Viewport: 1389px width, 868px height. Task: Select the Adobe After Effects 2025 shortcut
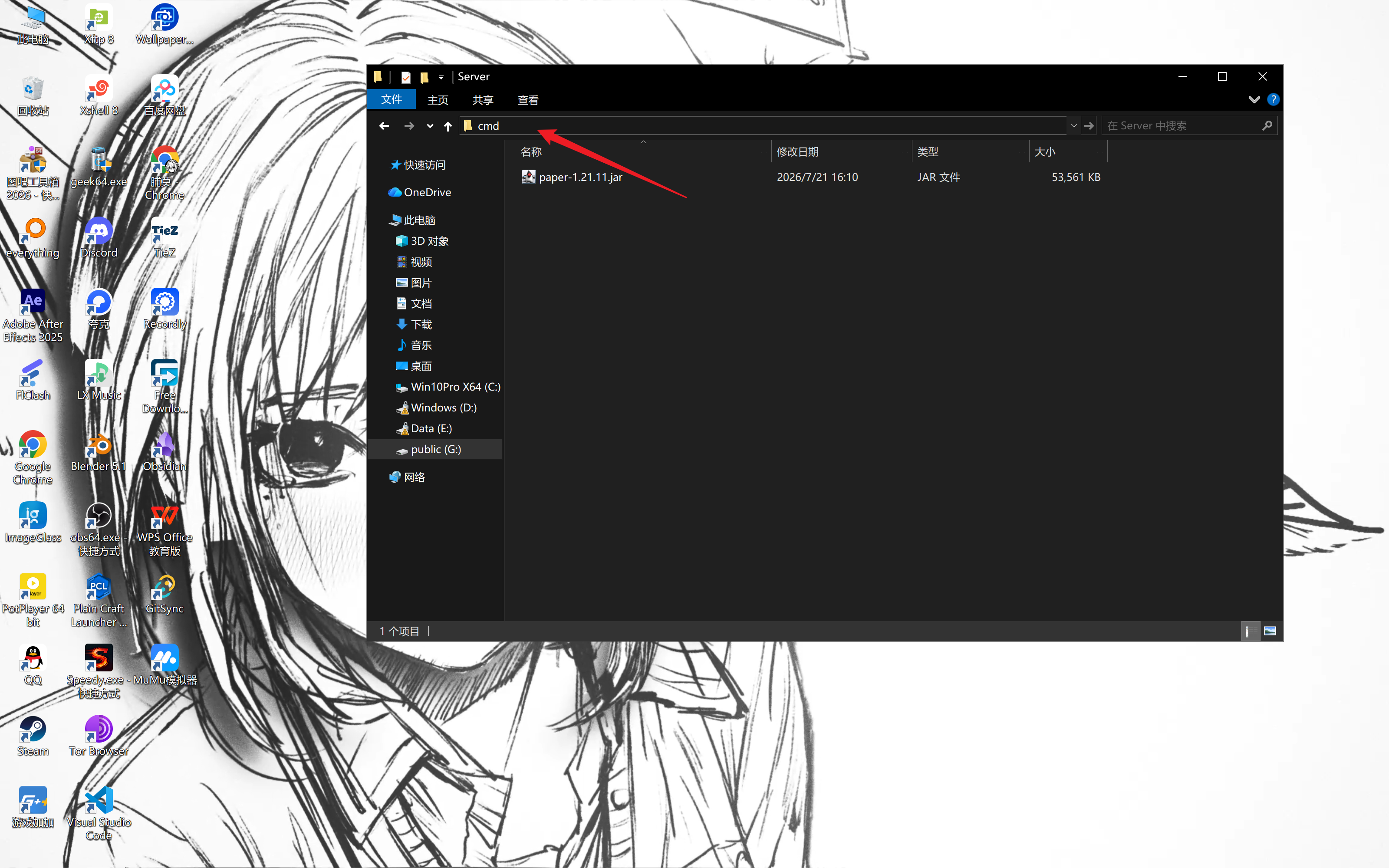tap(33, 316)
